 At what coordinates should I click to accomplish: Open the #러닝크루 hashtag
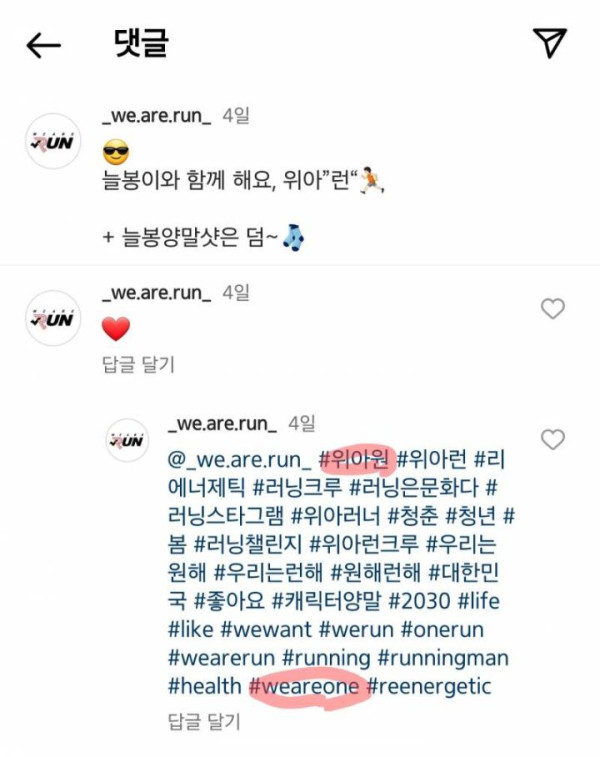coord(297,487)
